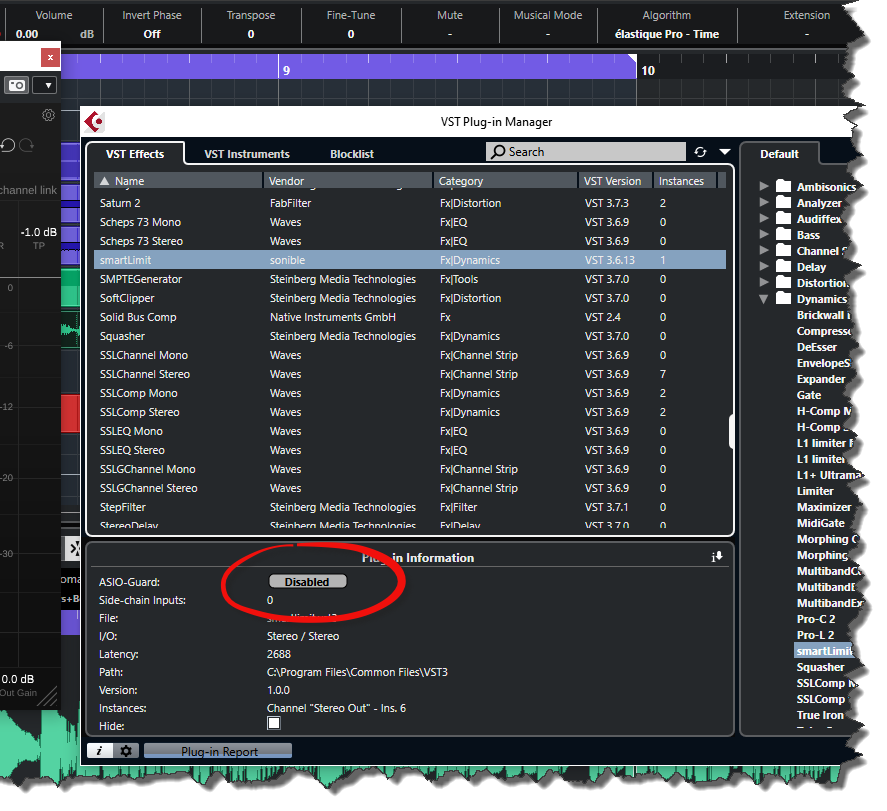Select the SMPTEGenerator row

pos(410,279)
